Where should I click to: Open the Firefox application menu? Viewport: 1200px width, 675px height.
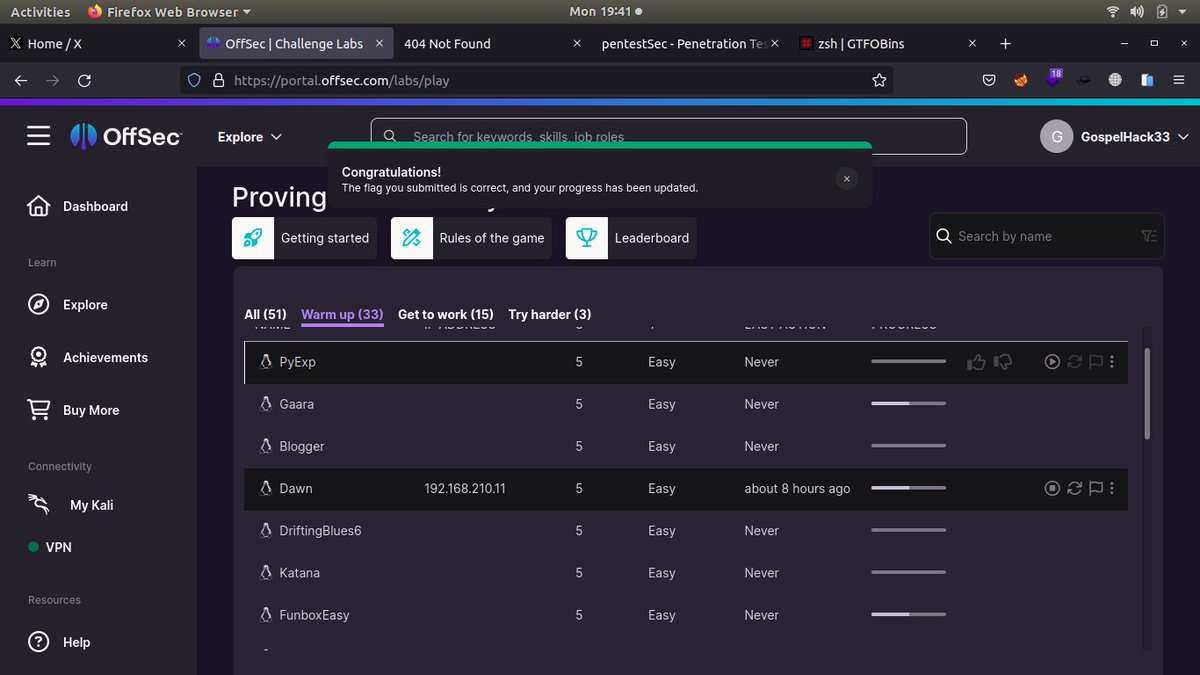tap(1179, 80)
